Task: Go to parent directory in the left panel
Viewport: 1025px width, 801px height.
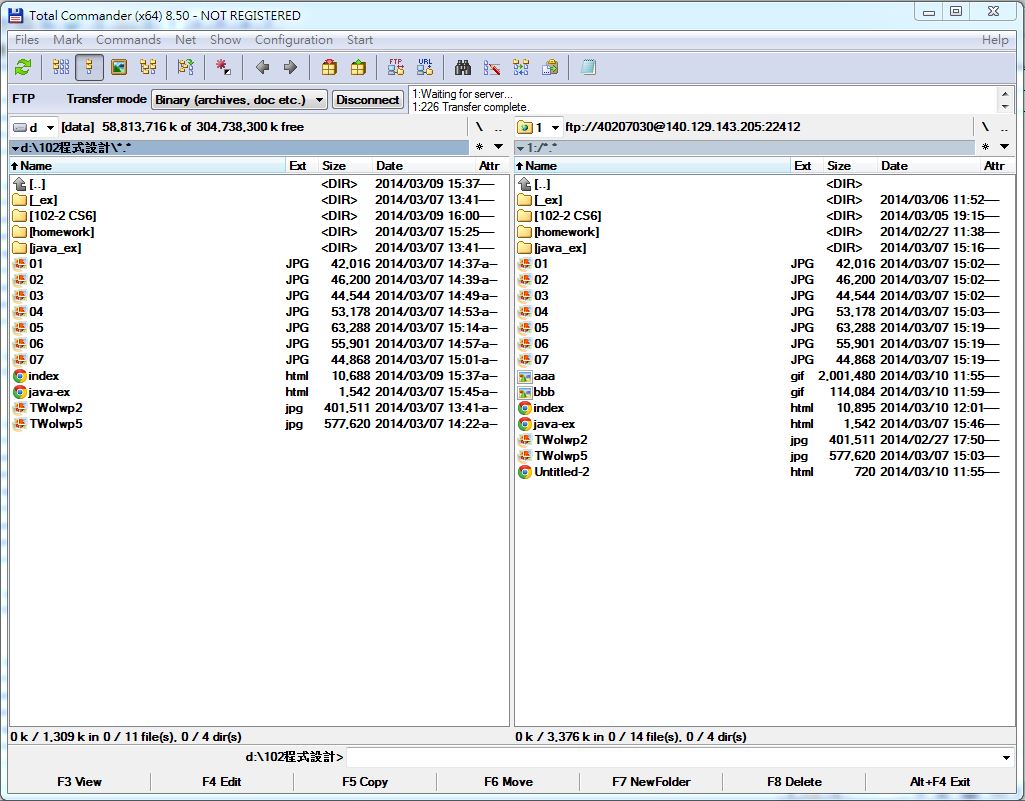Action: [x=498, y=128]
